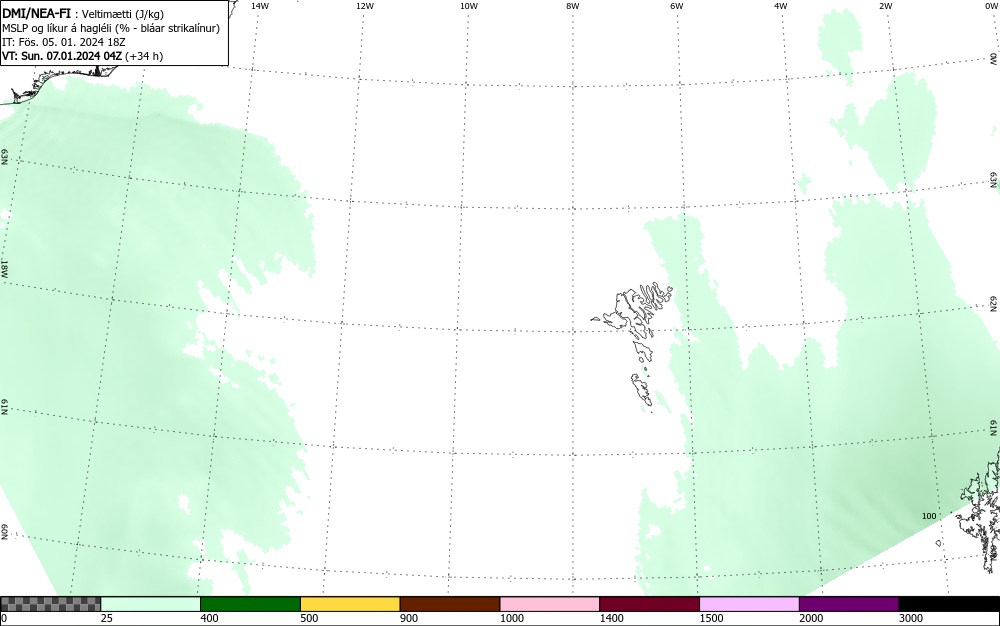The image size is (1000, 626).
Task: Click the 'VT: Sun. 07.01.2024 04Z' text
Action: tap(62, 56)
